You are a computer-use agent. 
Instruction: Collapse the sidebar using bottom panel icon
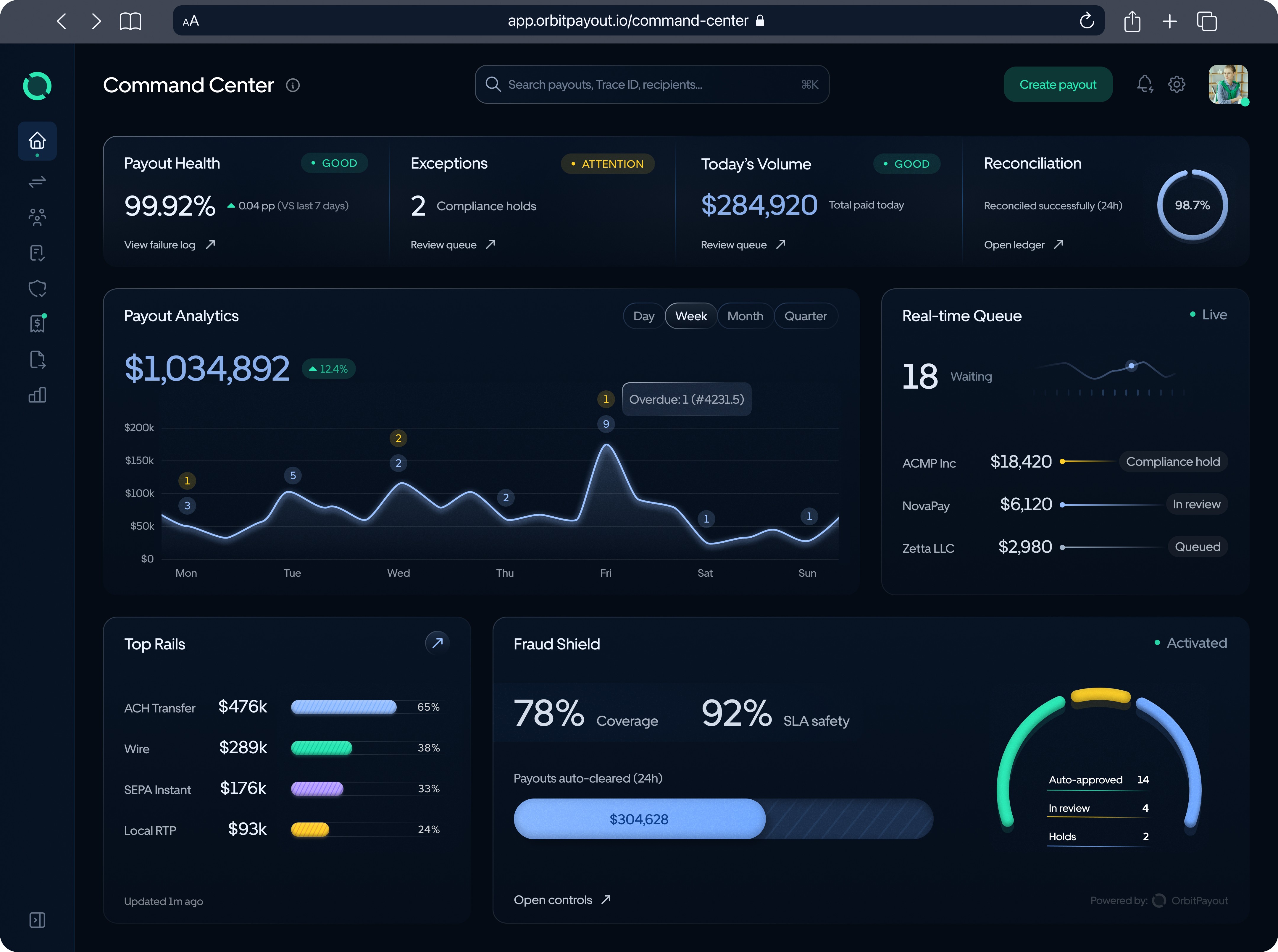(x=37, y=920)
